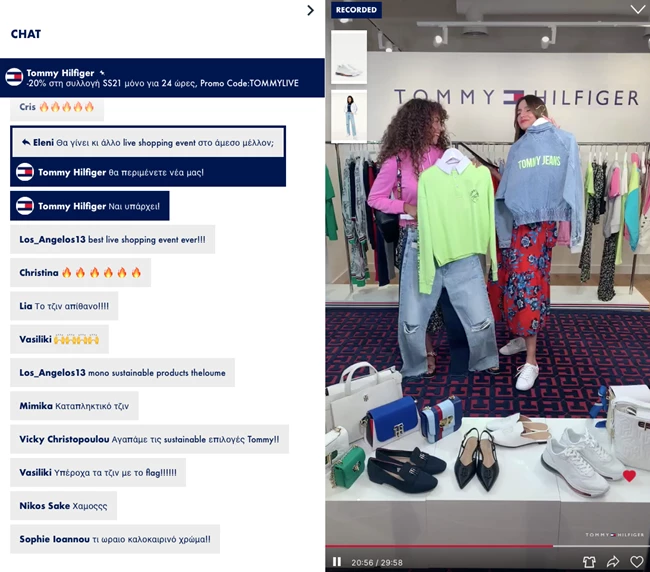Image resolution: width=650 pixels, height=572 pixels.
Task: Click the t-shirt products icon
Action: [x=589, y=562]
